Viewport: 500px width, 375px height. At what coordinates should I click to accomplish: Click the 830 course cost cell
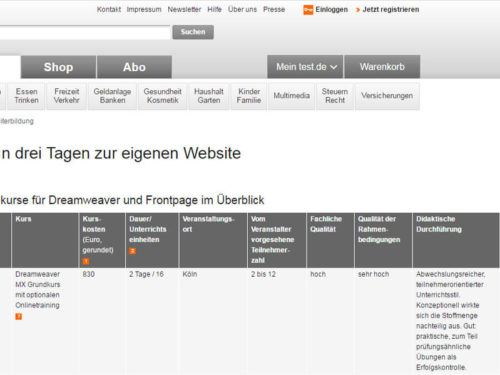(89, 274)
